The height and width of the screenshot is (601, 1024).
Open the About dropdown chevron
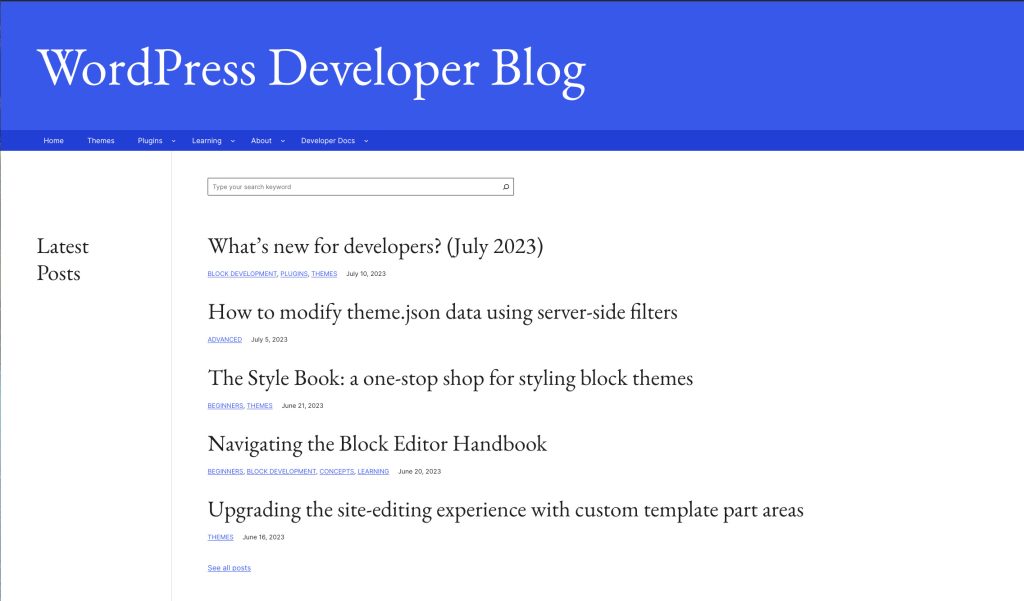[283, 141]
